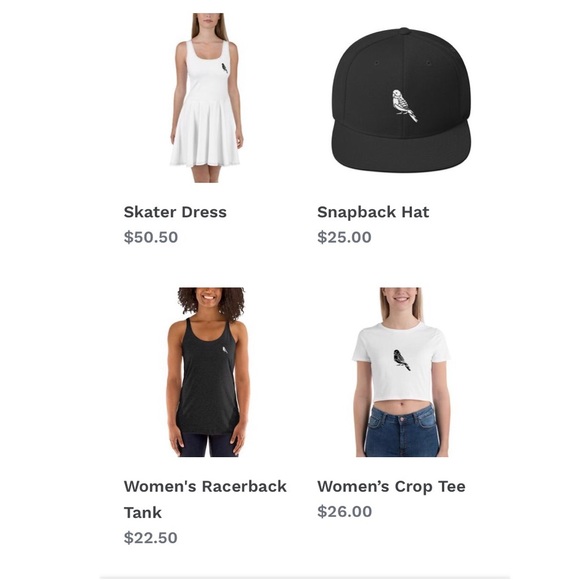Select the $50.50 price text
The height and width of the screenshot is (580, 580).
point(151,237)
